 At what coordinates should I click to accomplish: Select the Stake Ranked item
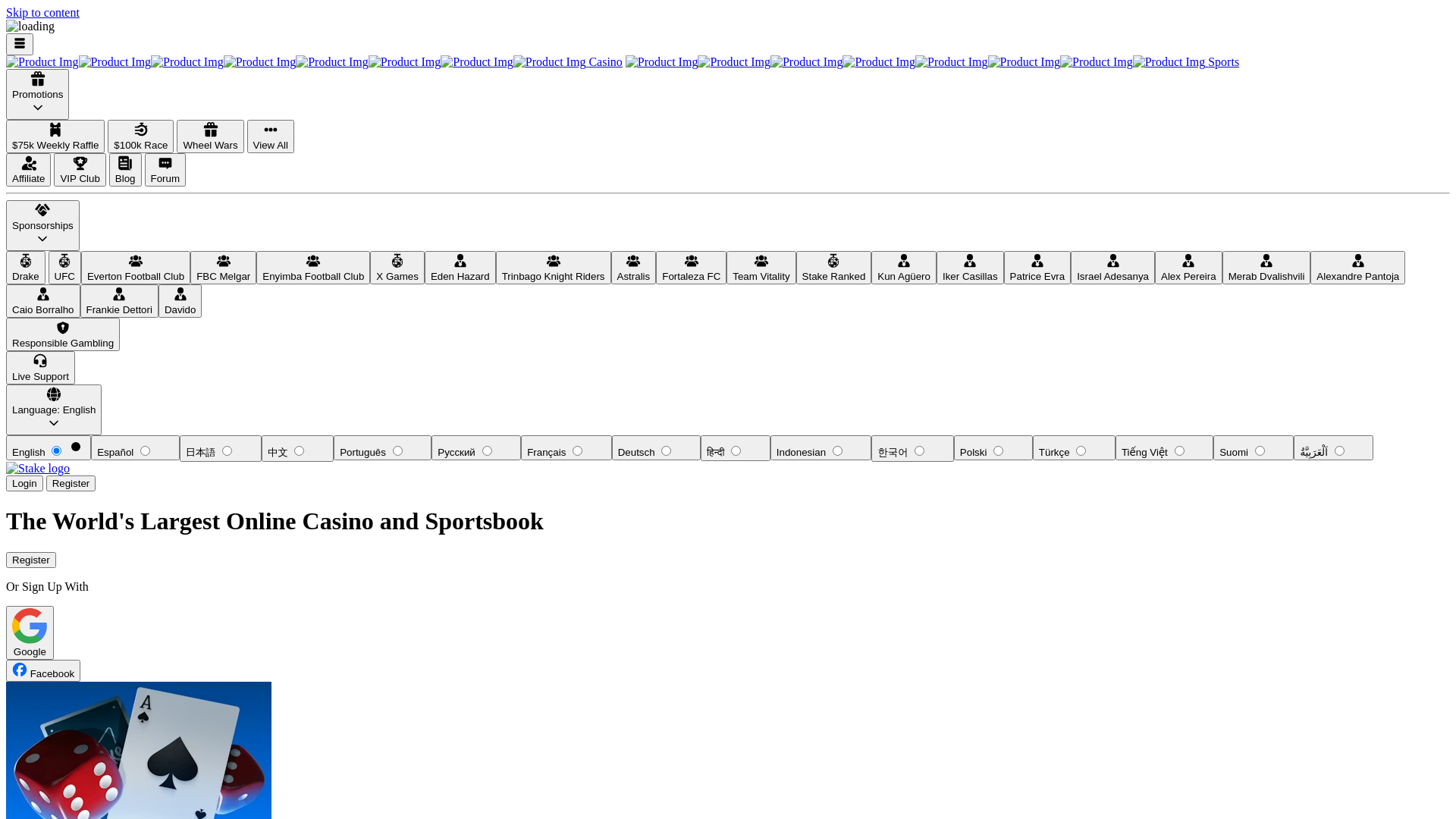pyautogui.click(x=833, y=268)
